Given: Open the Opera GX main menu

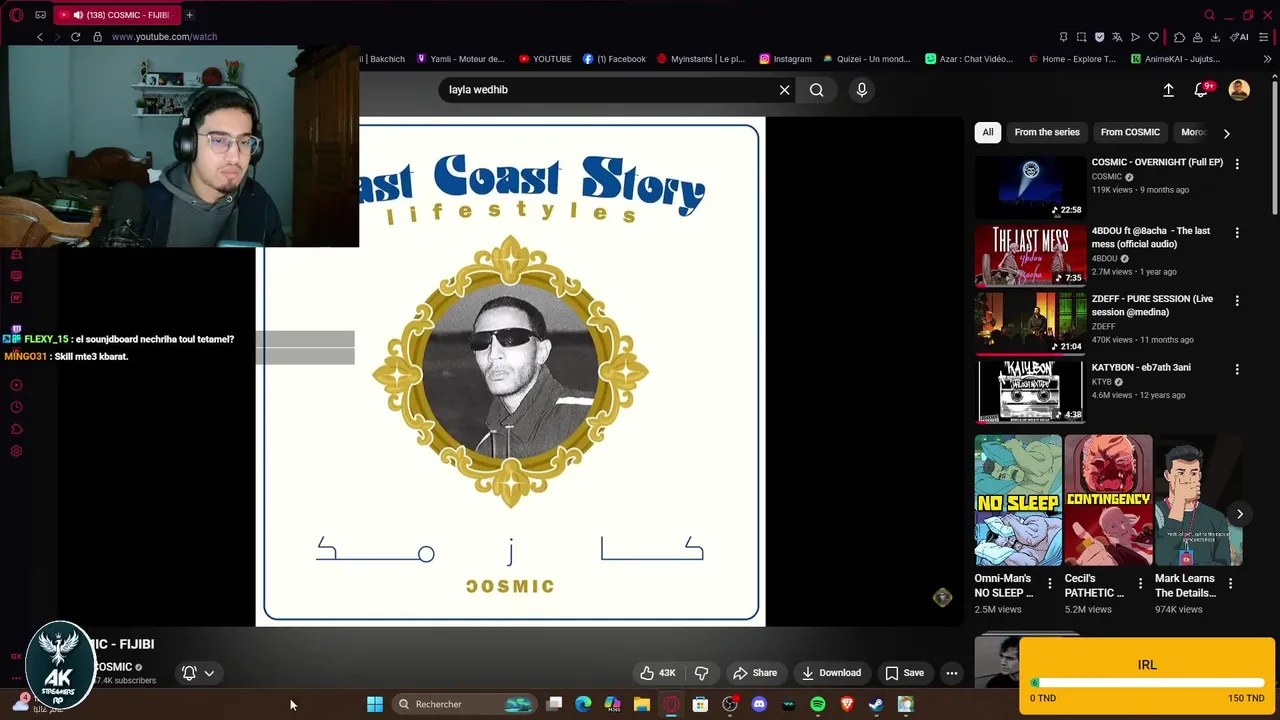Looking at the screenshot, I should tap(16, 15).
